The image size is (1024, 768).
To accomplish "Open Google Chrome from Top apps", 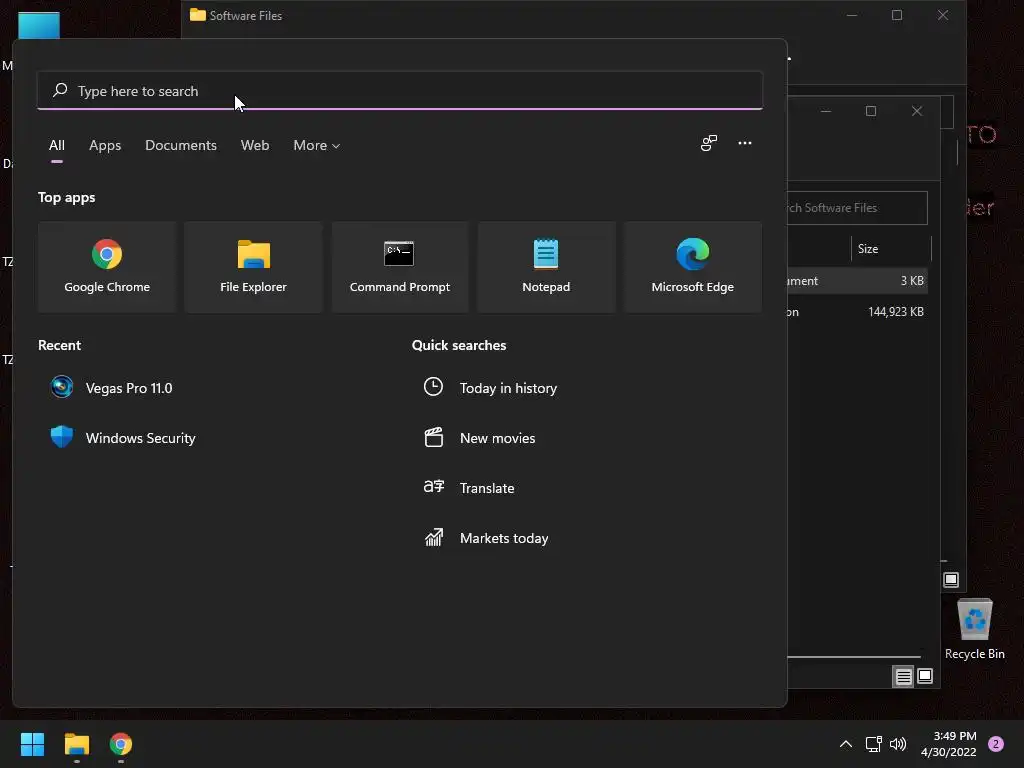I will pos(107,266).
